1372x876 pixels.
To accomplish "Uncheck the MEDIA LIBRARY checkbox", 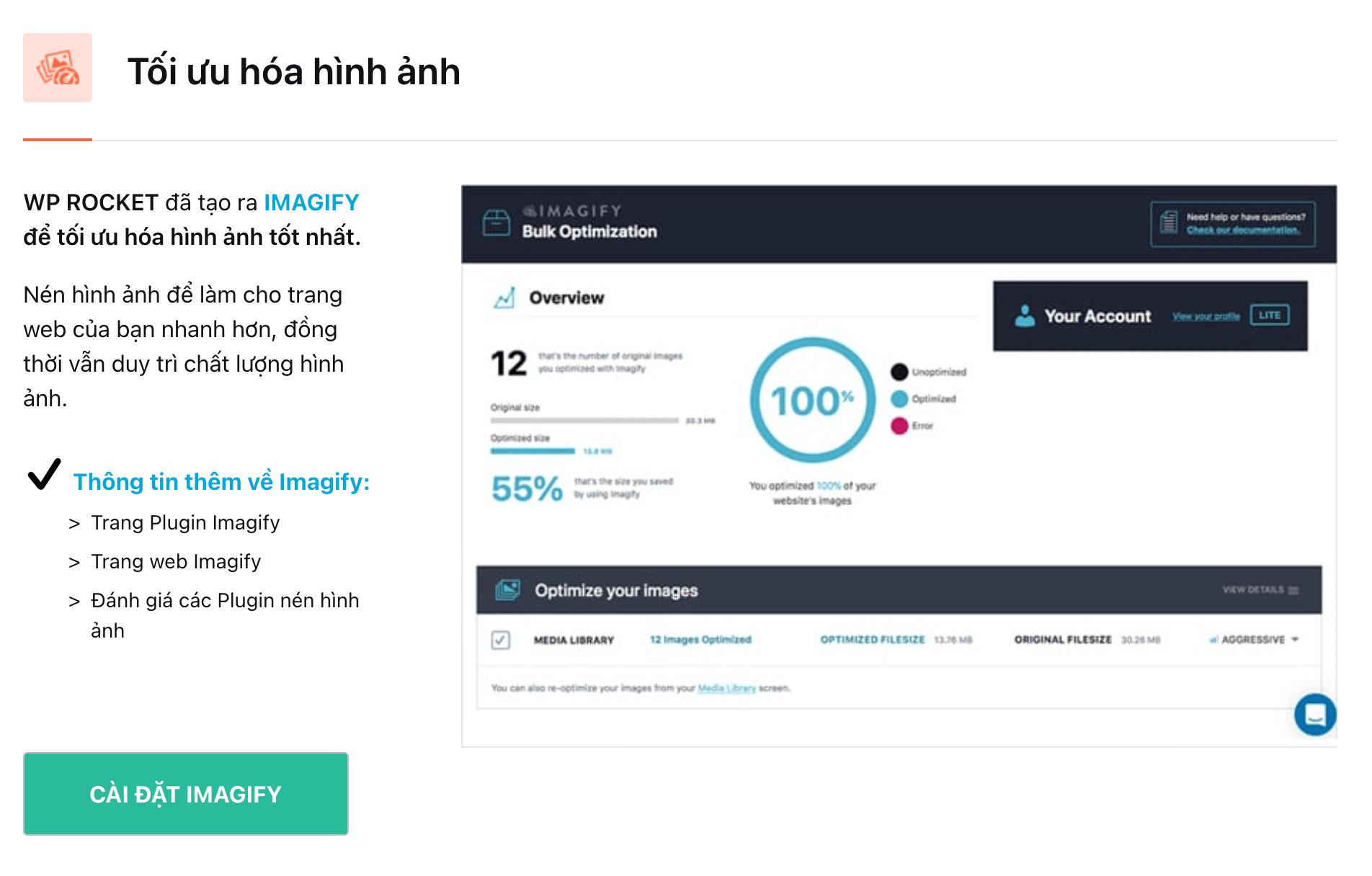I will (500, 639).
